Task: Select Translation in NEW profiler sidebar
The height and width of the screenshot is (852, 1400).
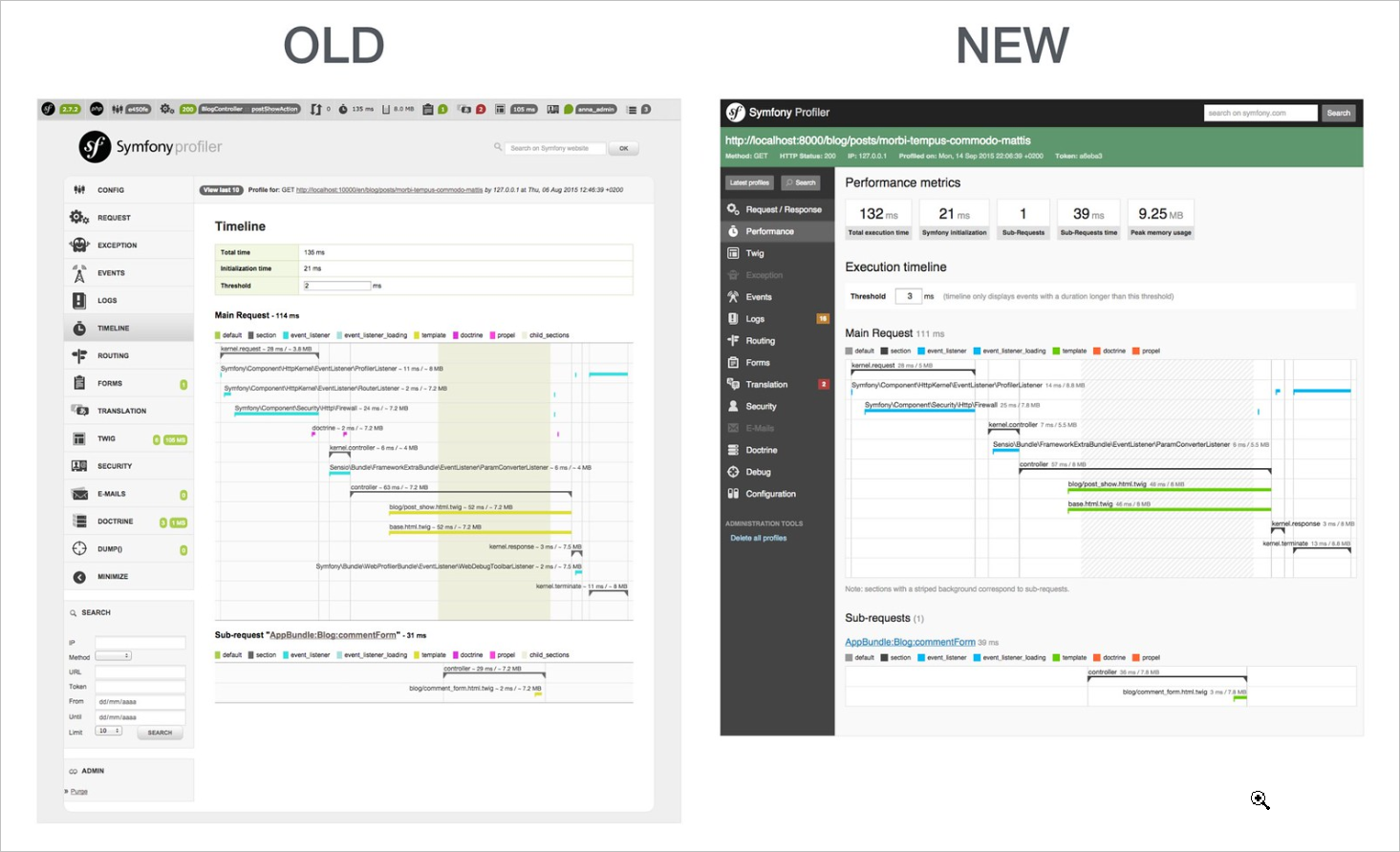Action: (x=778, y=385)
